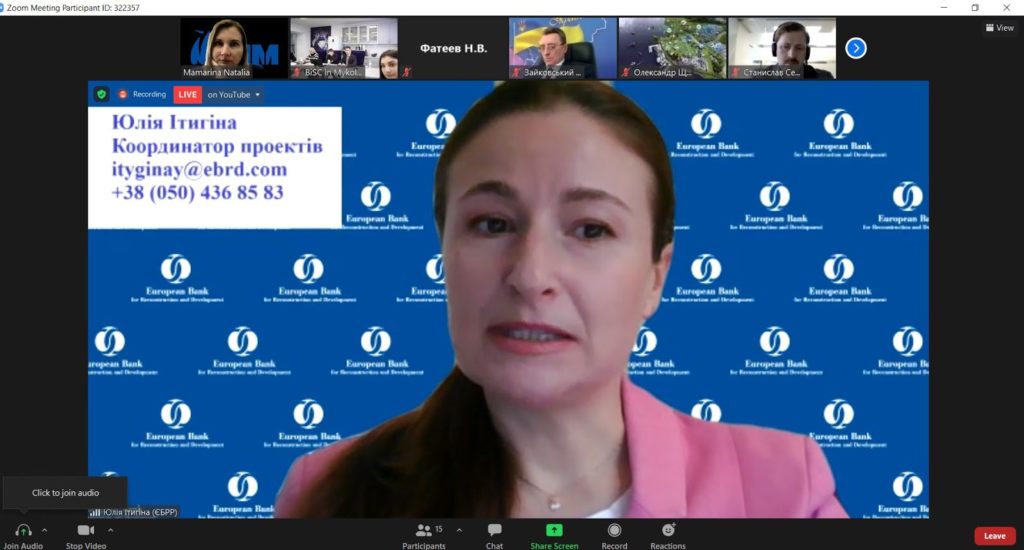Screen dimensions: 1024x550
Task: Expand the video options arrow beside Stop Video
Action: tap(110, 530)
